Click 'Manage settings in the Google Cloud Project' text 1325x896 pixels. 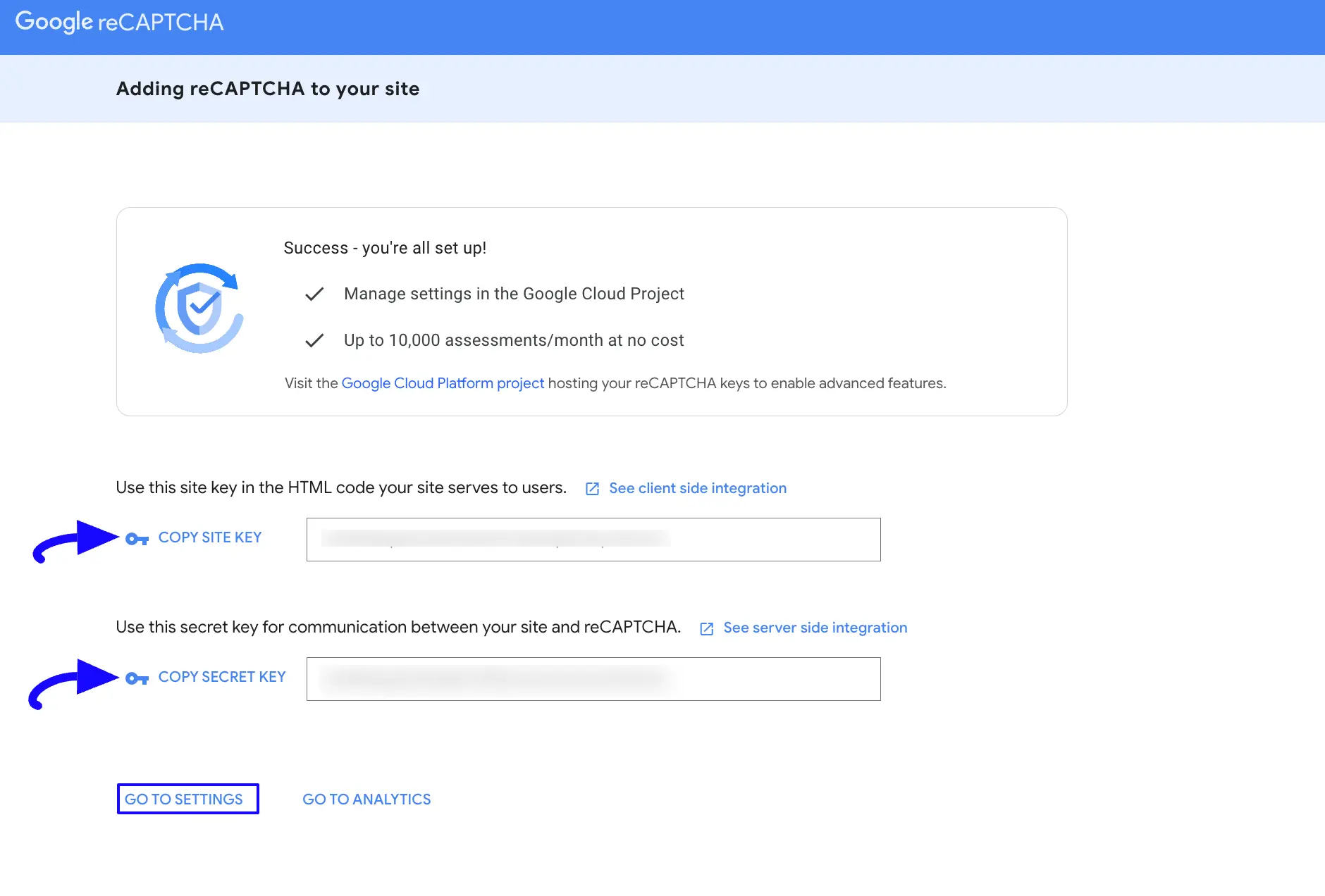pyautogui.click(x=514, y=294)
